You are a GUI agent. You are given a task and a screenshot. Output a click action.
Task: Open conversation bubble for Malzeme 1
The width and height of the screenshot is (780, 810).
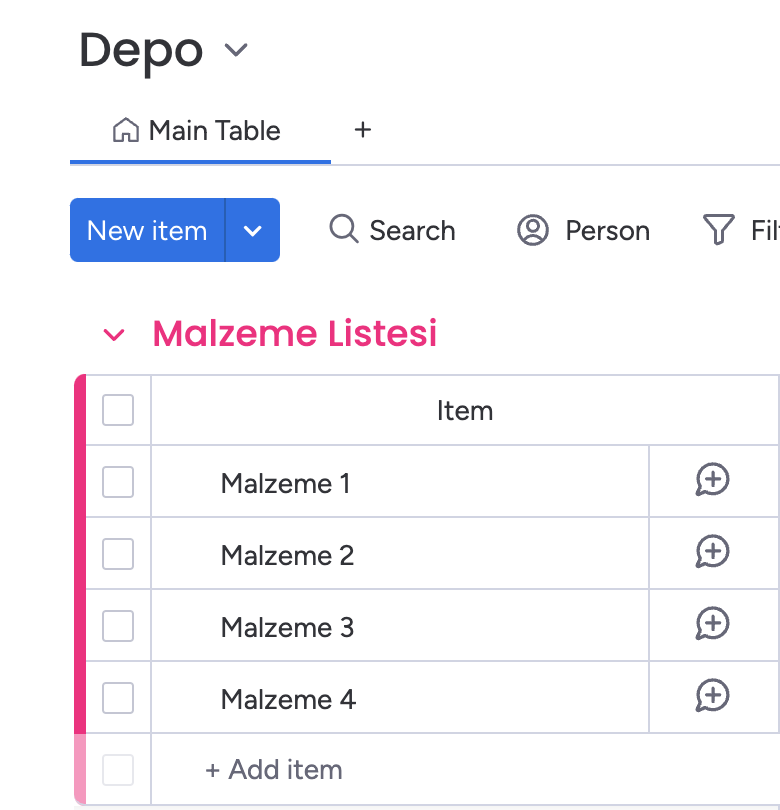pyautogui.click(x=712, y=480)
